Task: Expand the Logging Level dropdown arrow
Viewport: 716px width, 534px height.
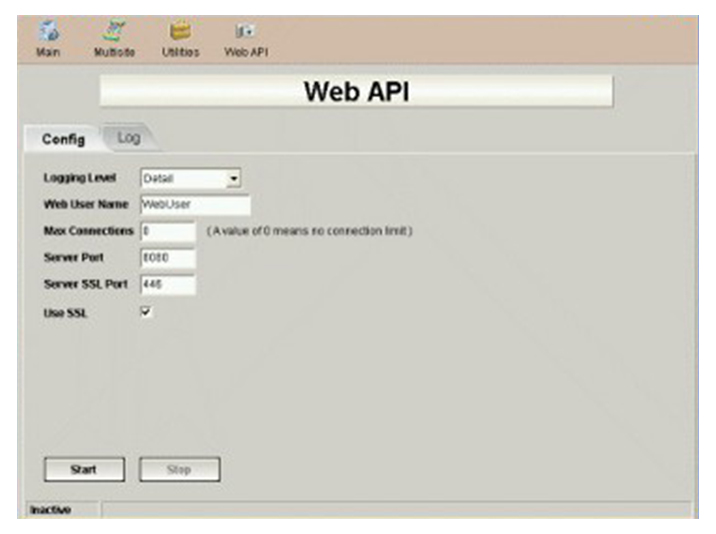Action: point(234,179)
